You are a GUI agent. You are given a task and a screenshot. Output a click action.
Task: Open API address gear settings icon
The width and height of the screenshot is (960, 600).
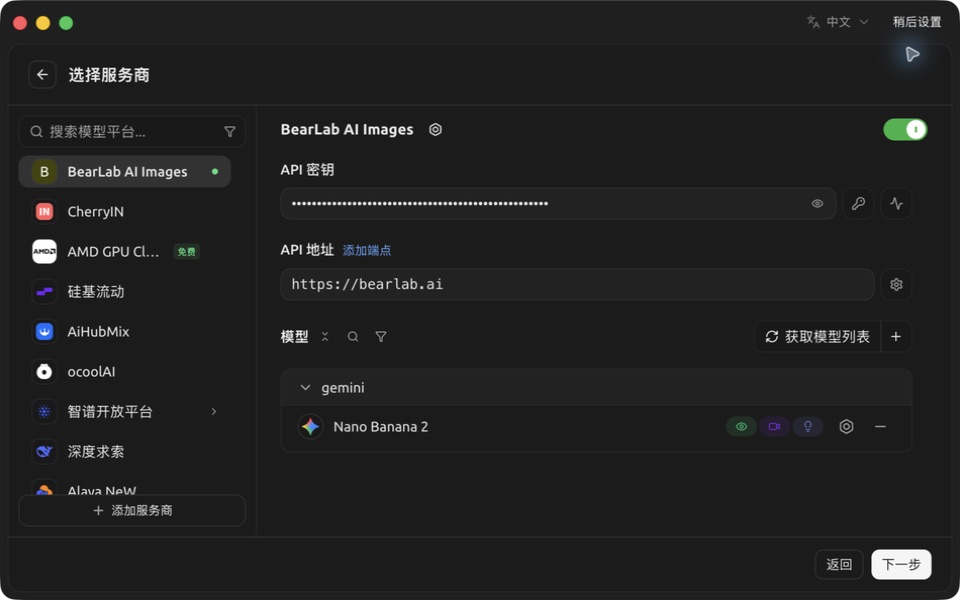[x=896, y=285]
